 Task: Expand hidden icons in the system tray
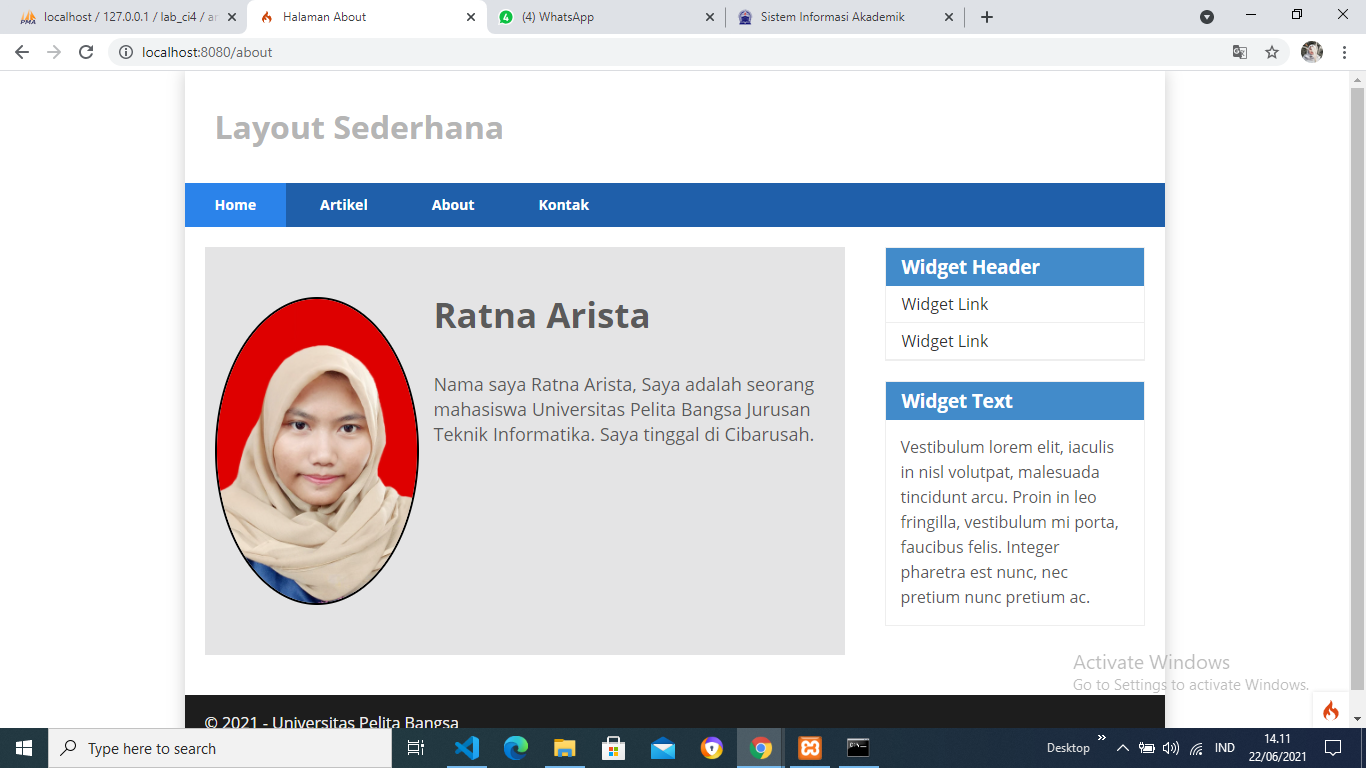pyautogui.click(x=1122, y=748)
